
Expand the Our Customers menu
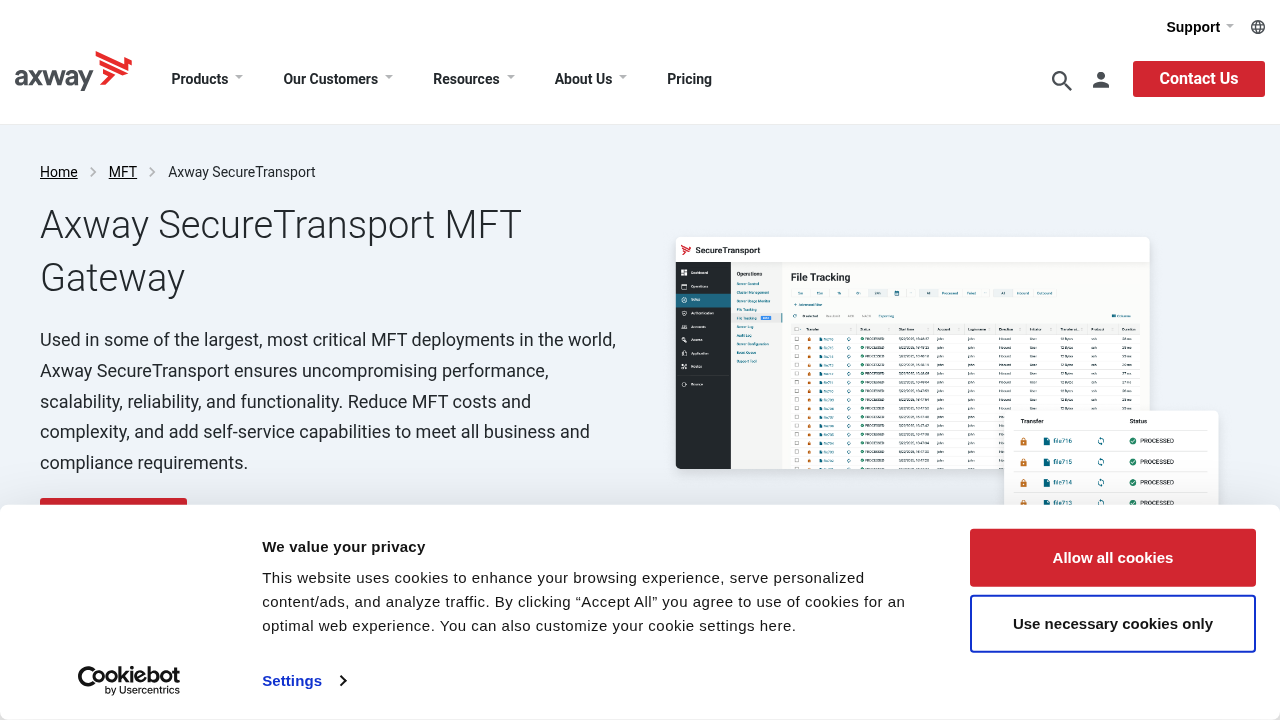[338, 79]
